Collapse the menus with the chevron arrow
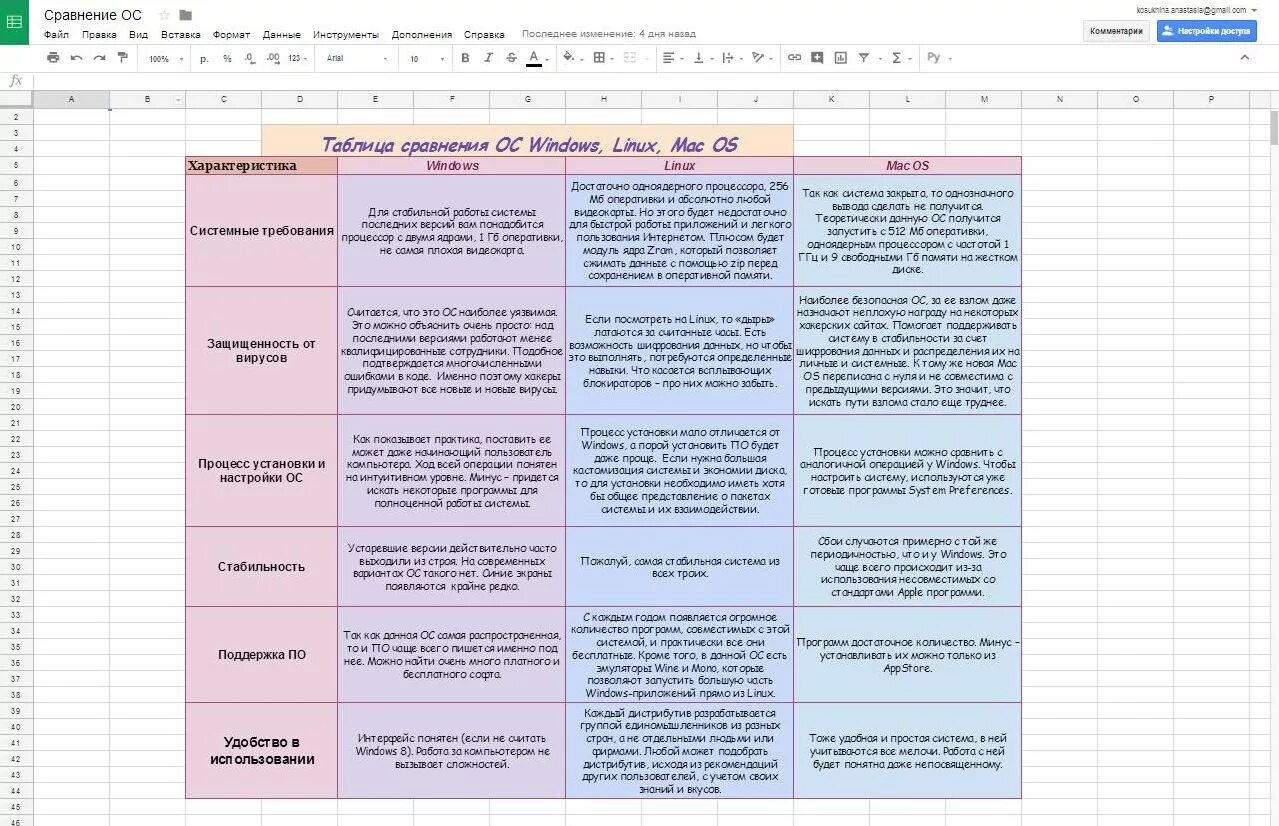The height and width of the screenshot is (826, 1279). coord(1245,57)
